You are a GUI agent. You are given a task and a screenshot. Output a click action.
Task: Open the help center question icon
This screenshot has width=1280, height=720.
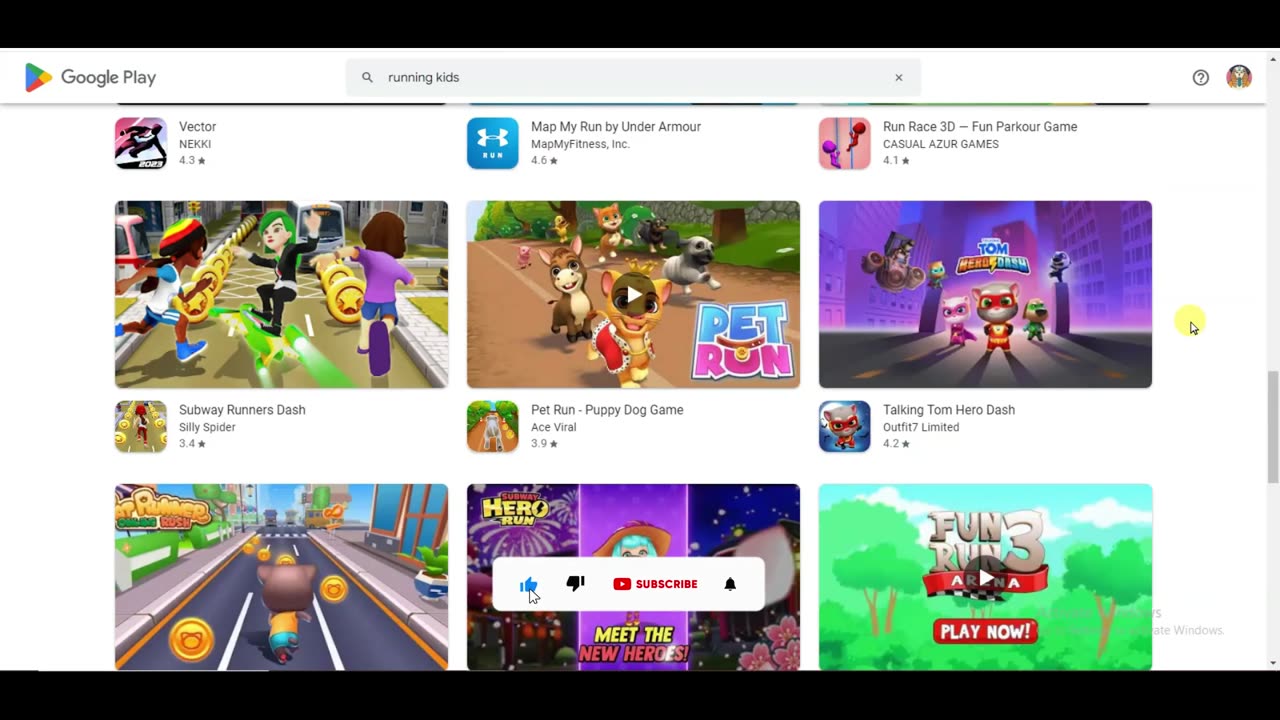pyautogui.click(x=1201, y=77)
